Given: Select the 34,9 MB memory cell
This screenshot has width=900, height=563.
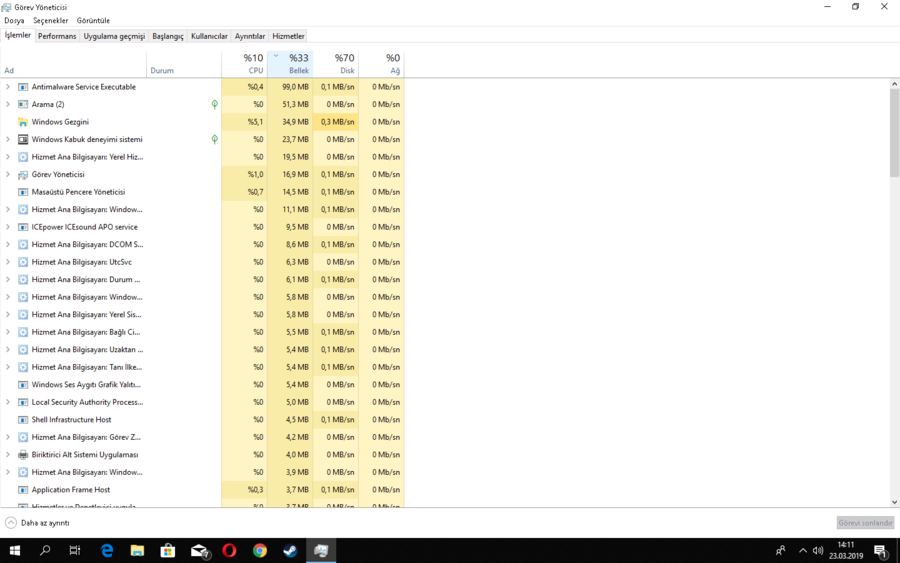Looking at the screenshot, I should click(x=290, y=122).
